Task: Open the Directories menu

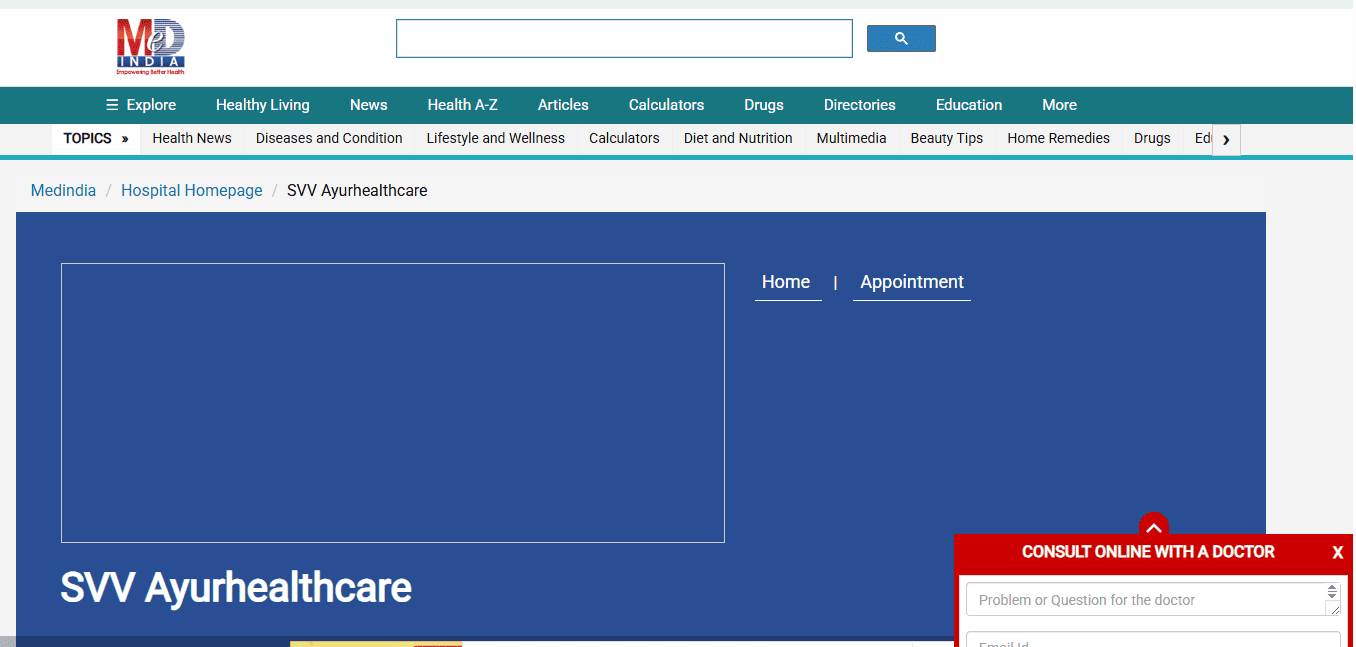Action: (x=860, y=105)
